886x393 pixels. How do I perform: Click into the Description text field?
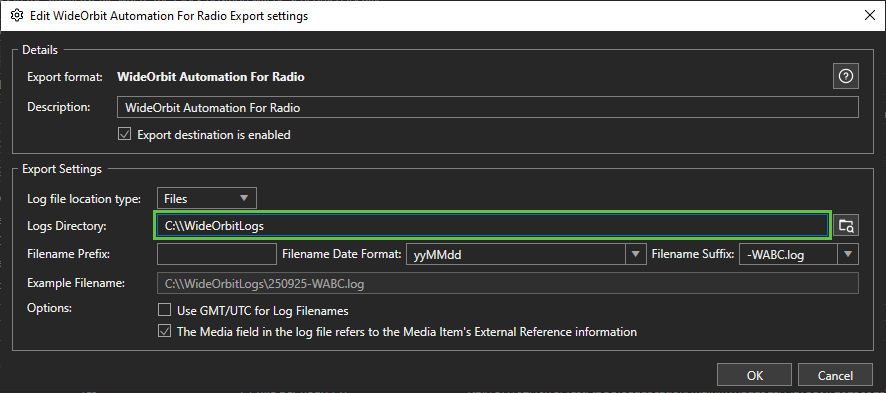point(488,107)
